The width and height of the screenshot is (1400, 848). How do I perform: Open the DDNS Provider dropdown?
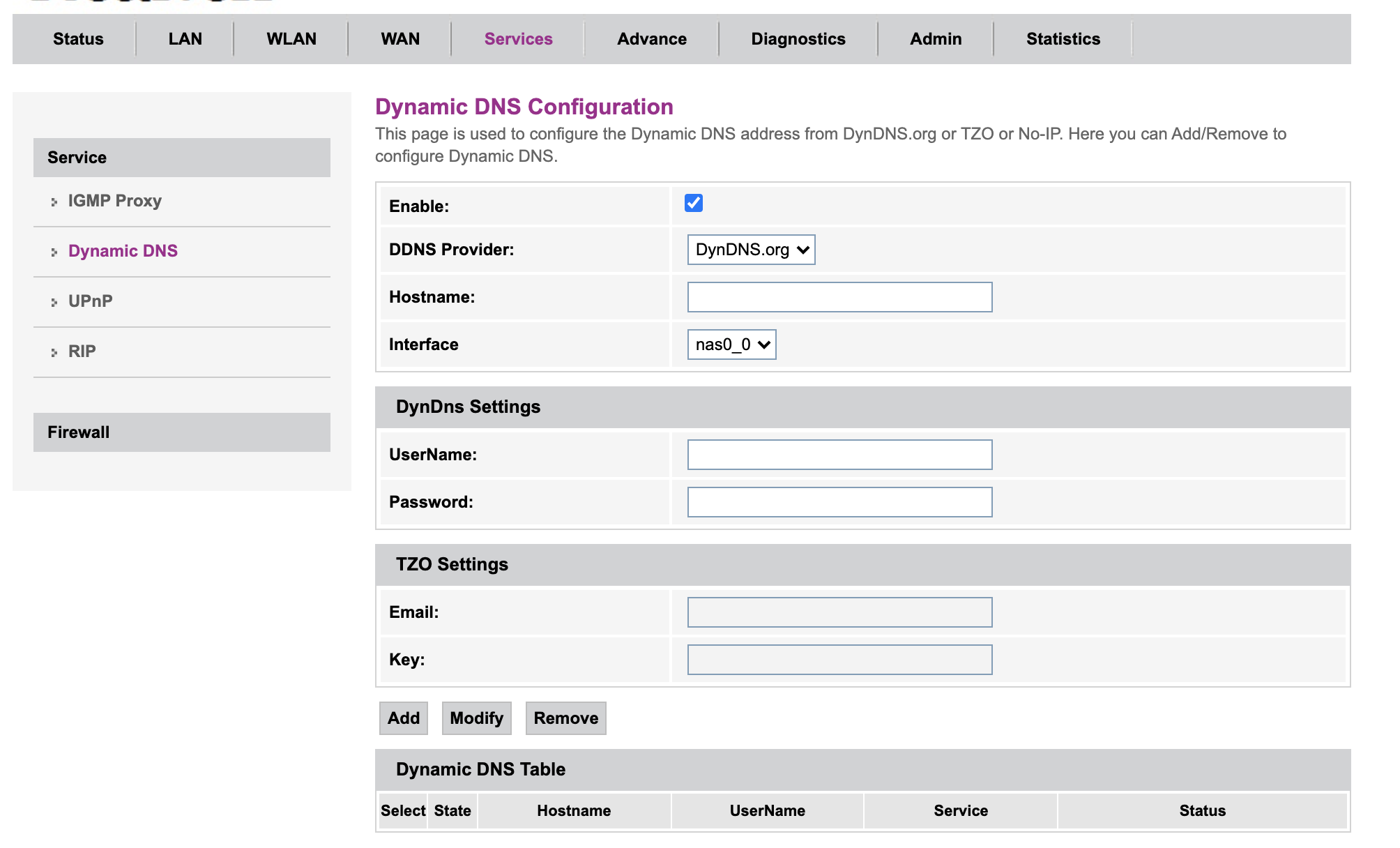(x=750, y=250)
